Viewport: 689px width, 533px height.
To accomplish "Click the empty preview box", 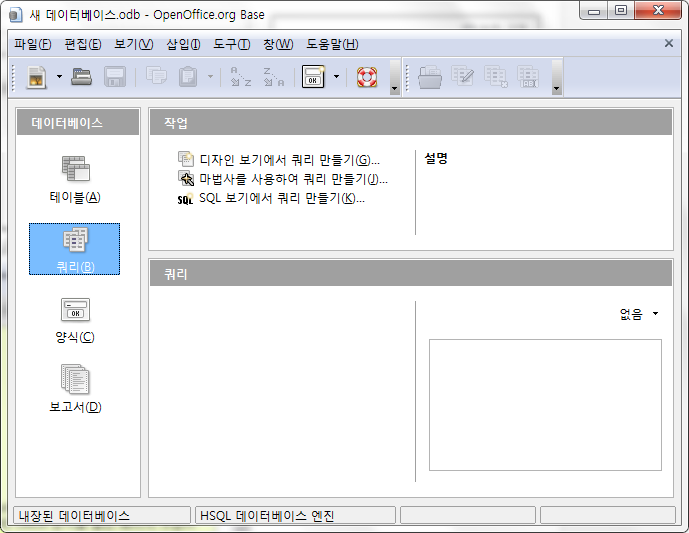I will coord(545,405).
